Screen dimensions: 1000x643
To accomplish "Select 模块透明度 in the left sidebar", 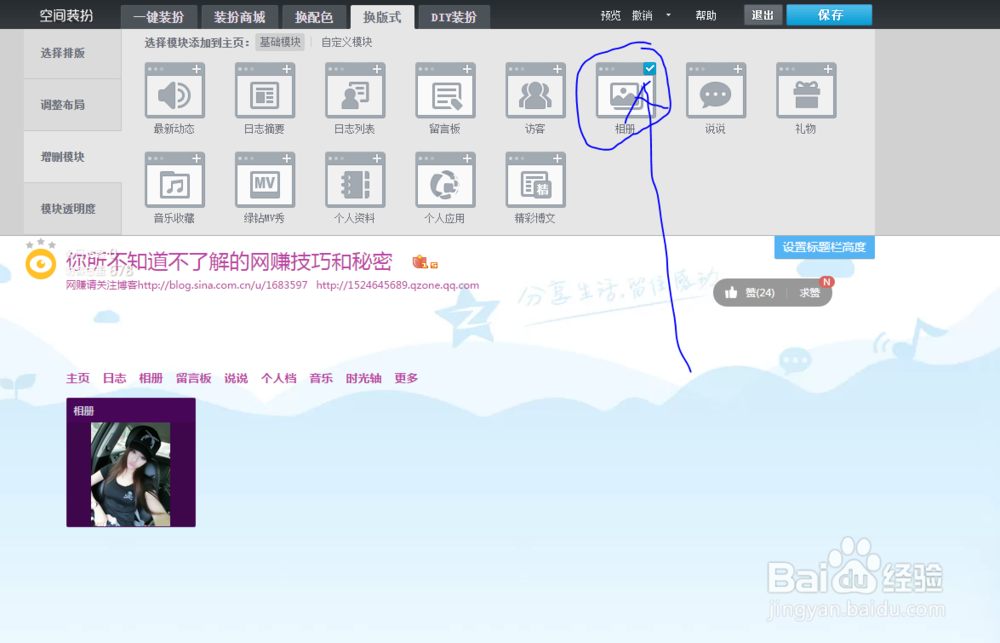I will point(66,208).
